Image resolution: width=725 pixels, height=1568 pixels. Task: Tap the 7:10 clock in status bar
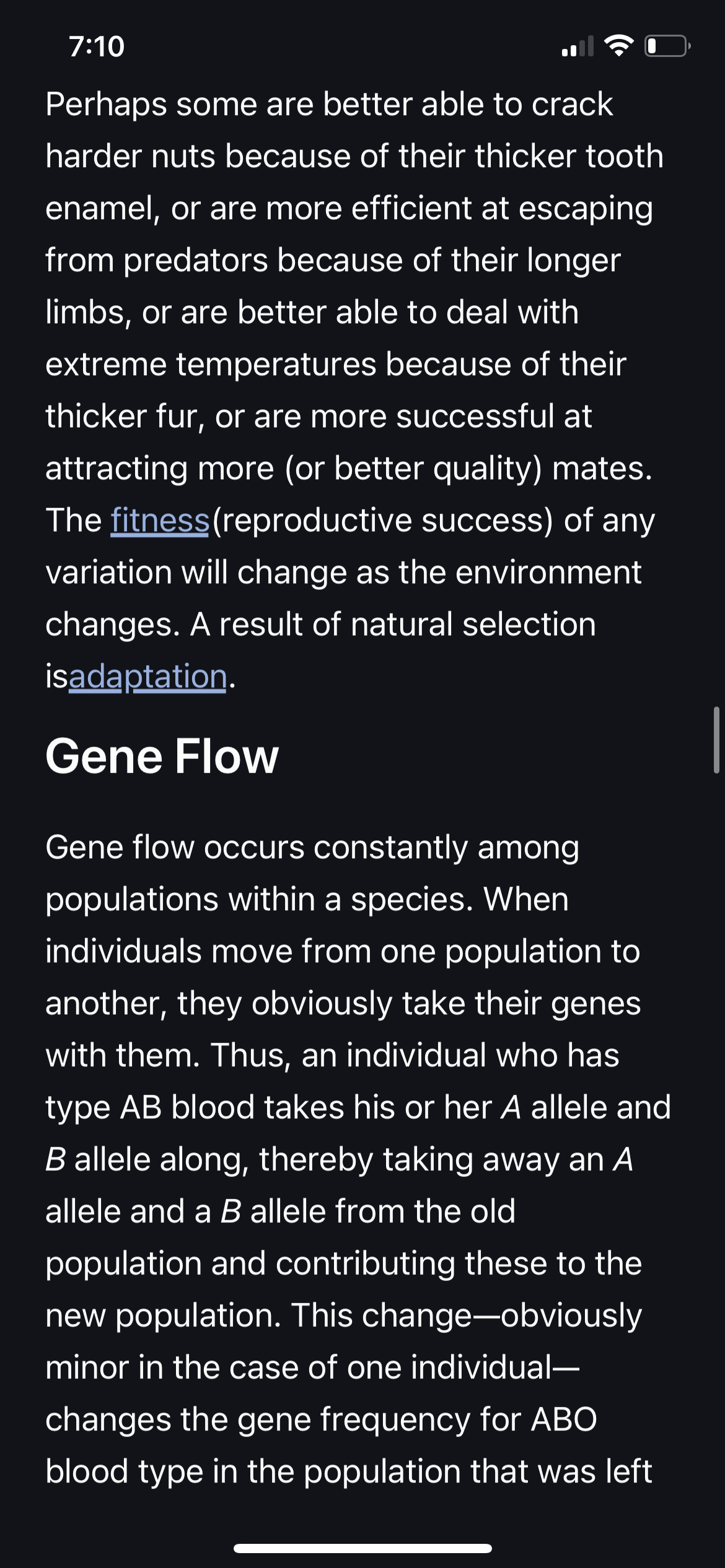pyautogui.click(x=97, y=47)
